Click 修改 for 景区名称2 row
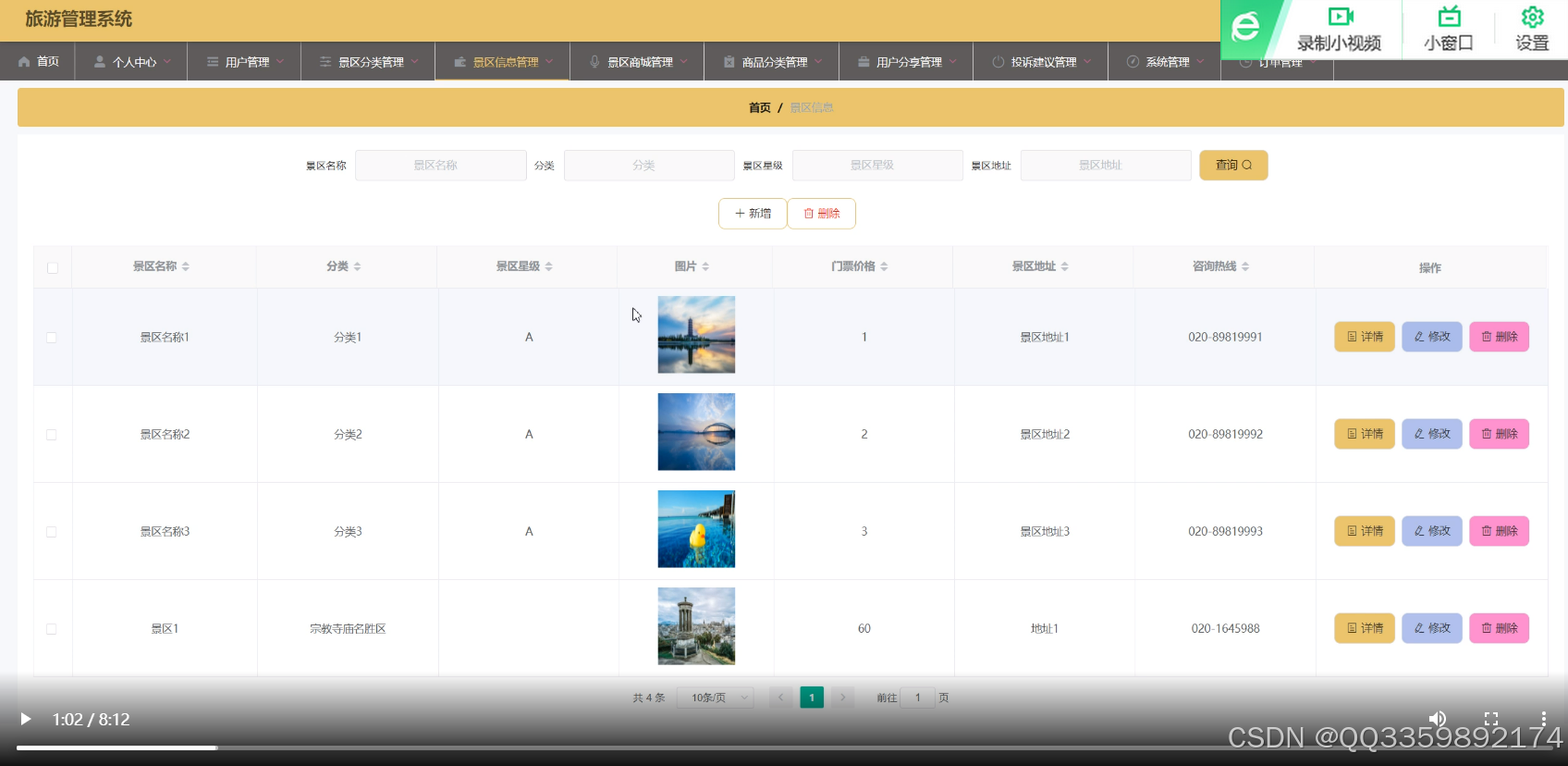Screen dimensions: 1568x766 click(1432, 434)
